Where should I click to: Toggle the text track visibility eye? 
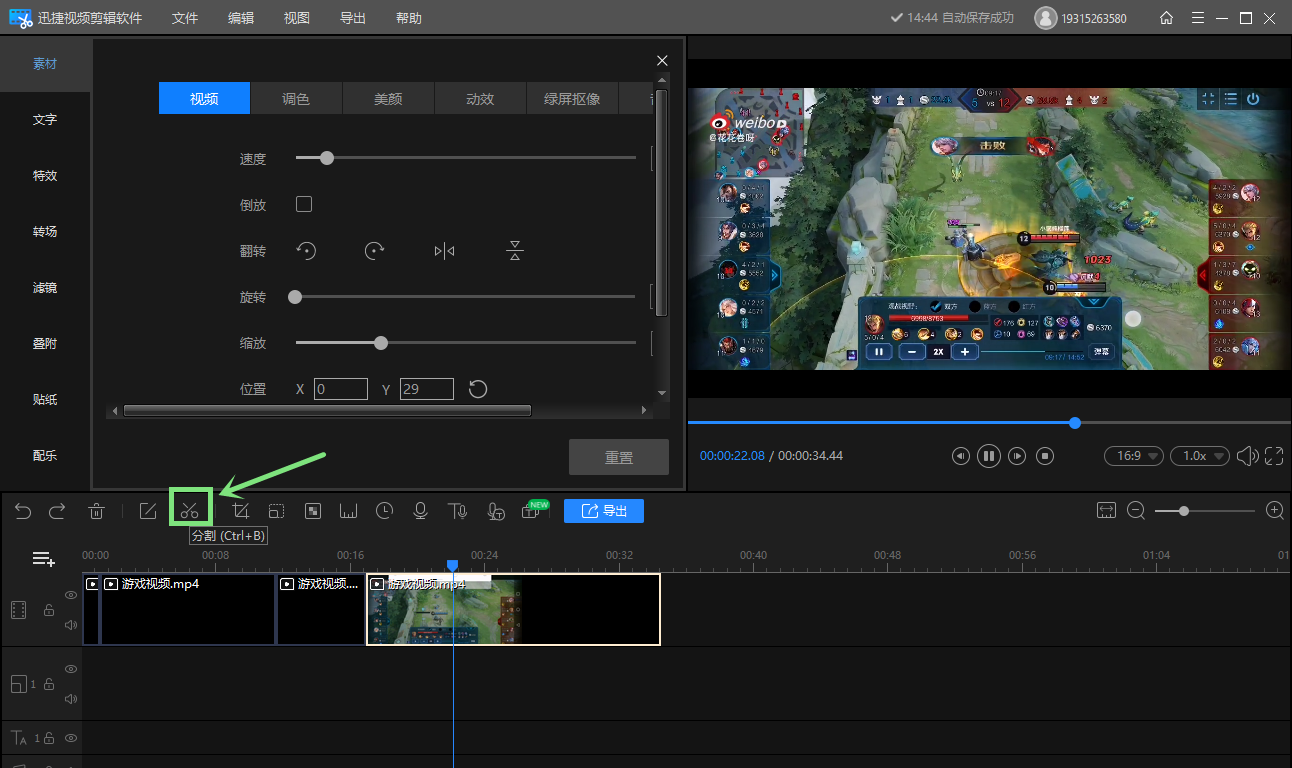(71, 738)
